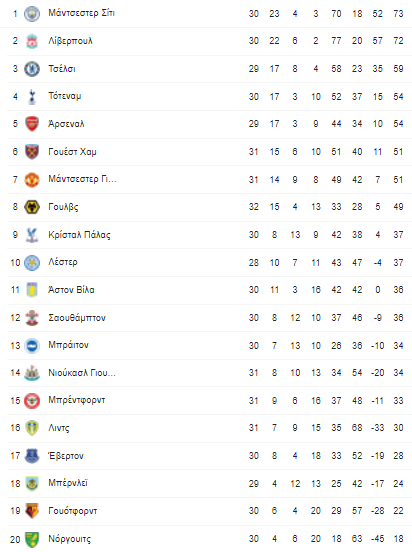Click the Crystal Palace eagle crest
Image resolution: width=412 pixels, height=552 pixels.
coord(32,234)
